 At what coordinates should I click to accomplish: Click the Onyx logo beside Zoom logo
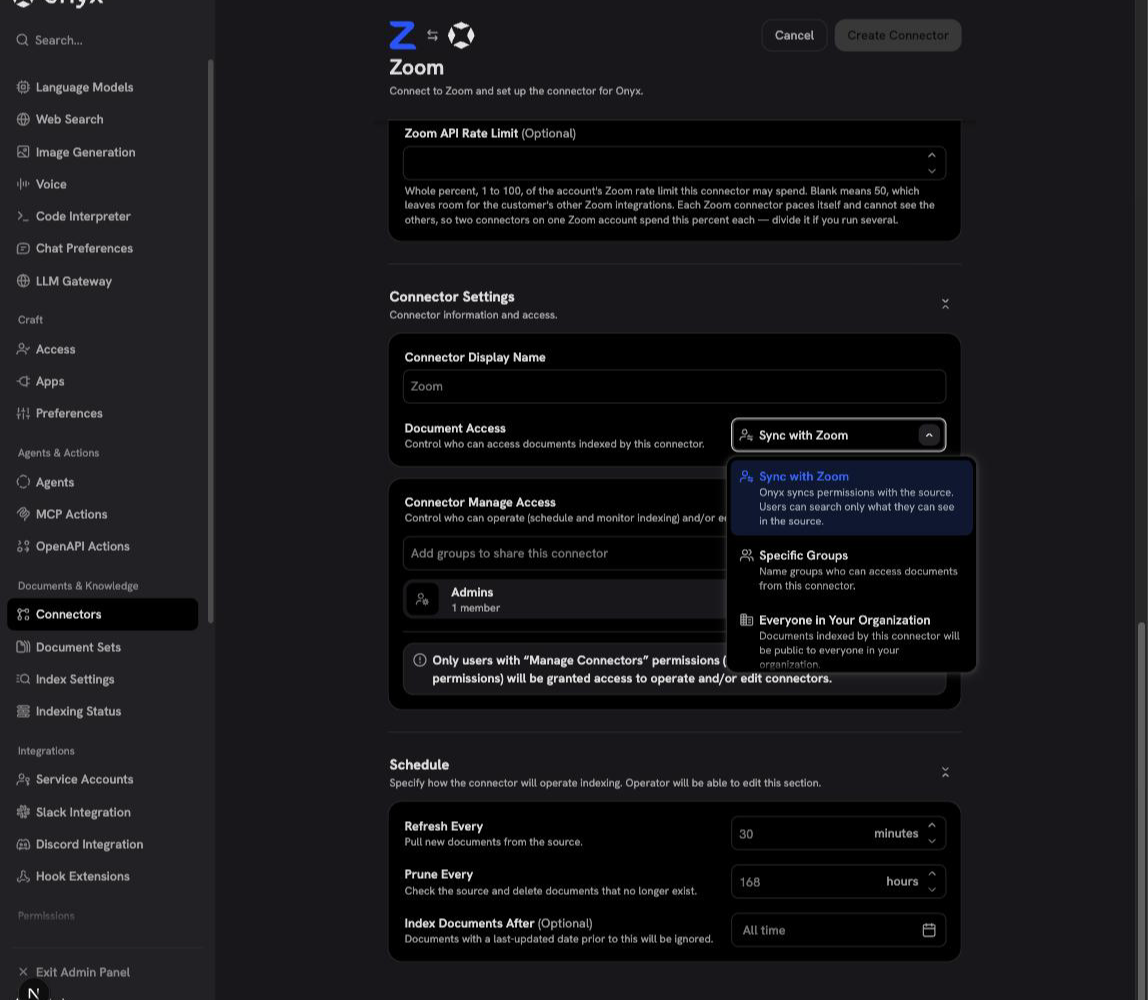point(461,35)
